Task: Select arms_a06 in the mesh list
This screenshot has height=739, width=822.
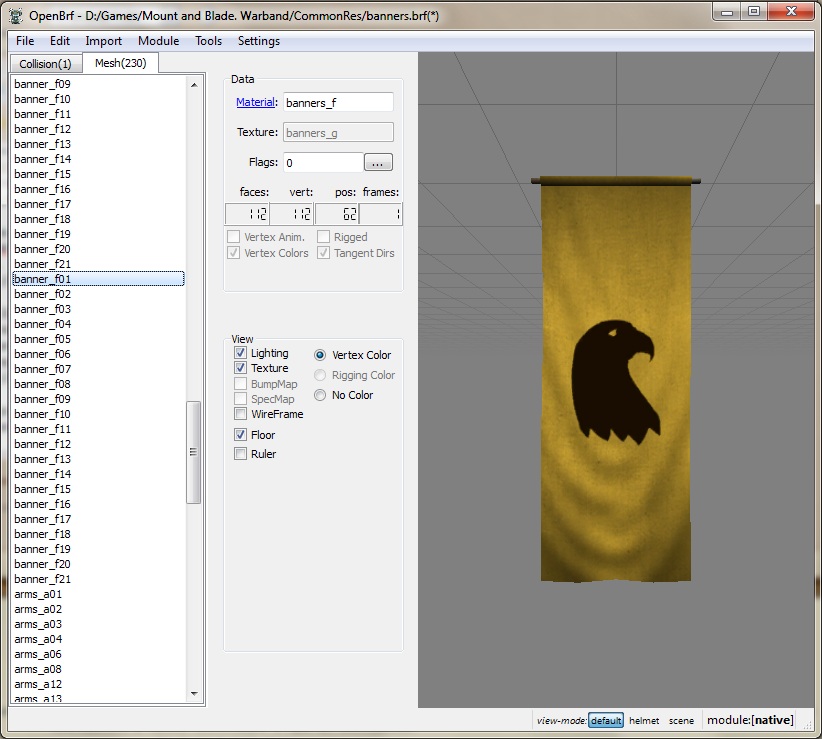Action: 99,655
